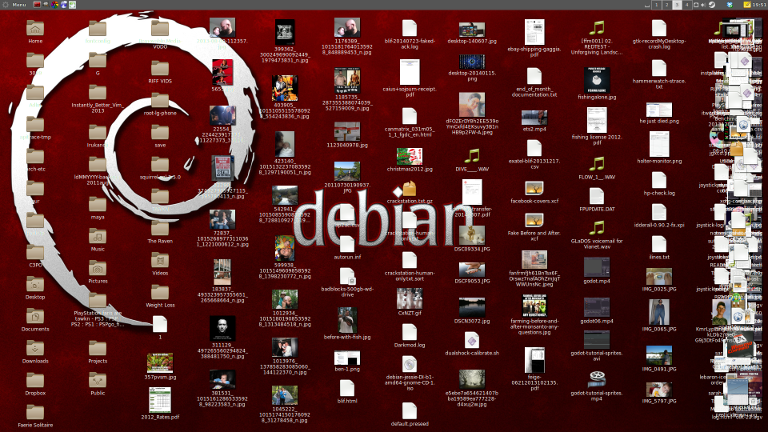Viewport: 768px width, 432px height.
Task: Select the Projects folder
Action: coord(97,348)
